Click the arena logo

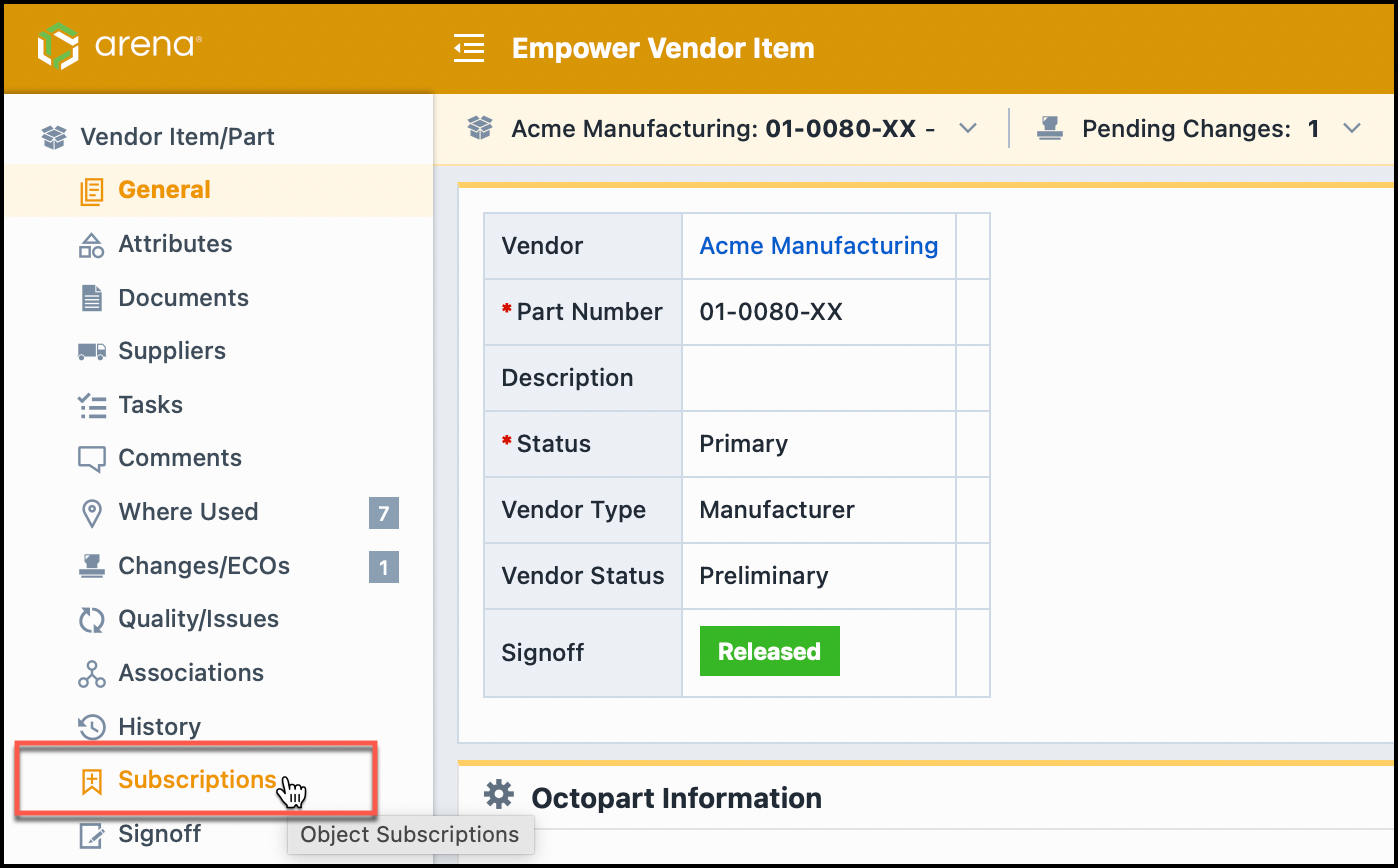coord(118,46)
